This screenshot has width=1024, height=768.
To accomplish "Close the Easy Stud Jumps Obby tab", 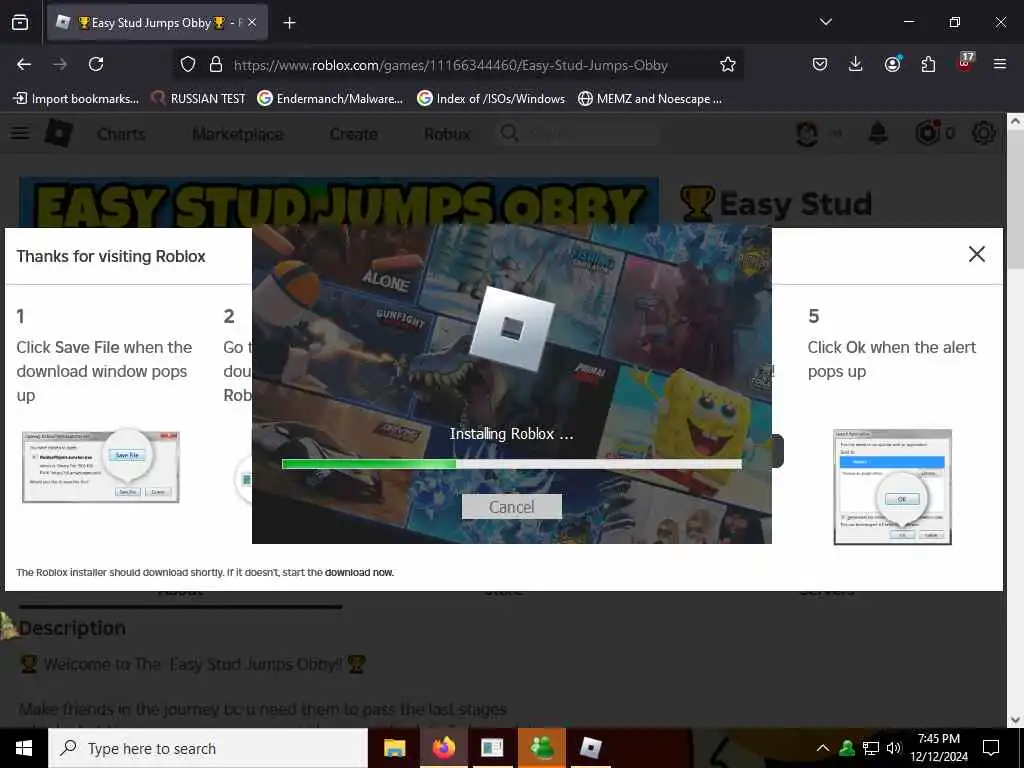I will pos(252,23).
